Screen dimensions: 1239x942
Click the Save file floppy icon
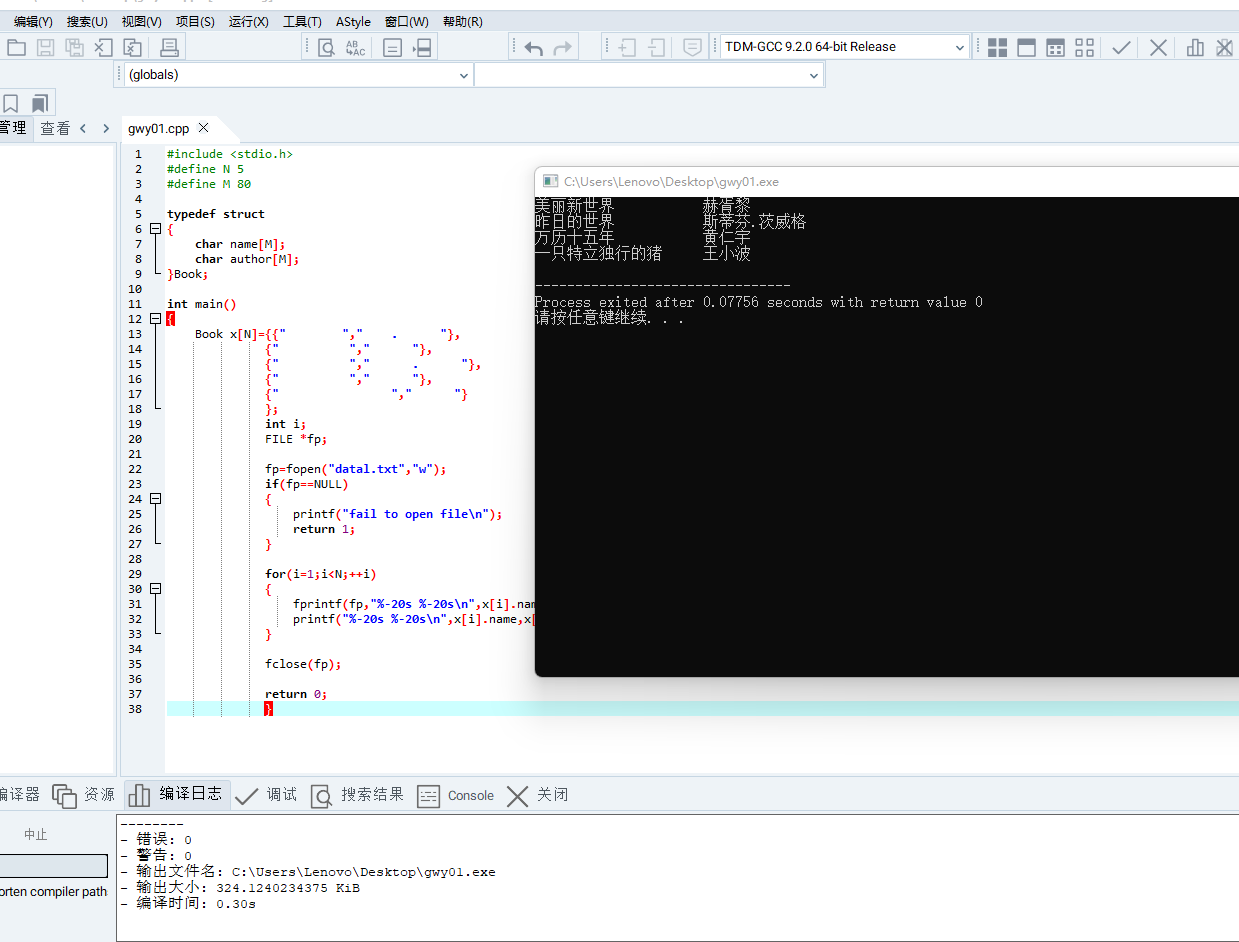[45, 47]
